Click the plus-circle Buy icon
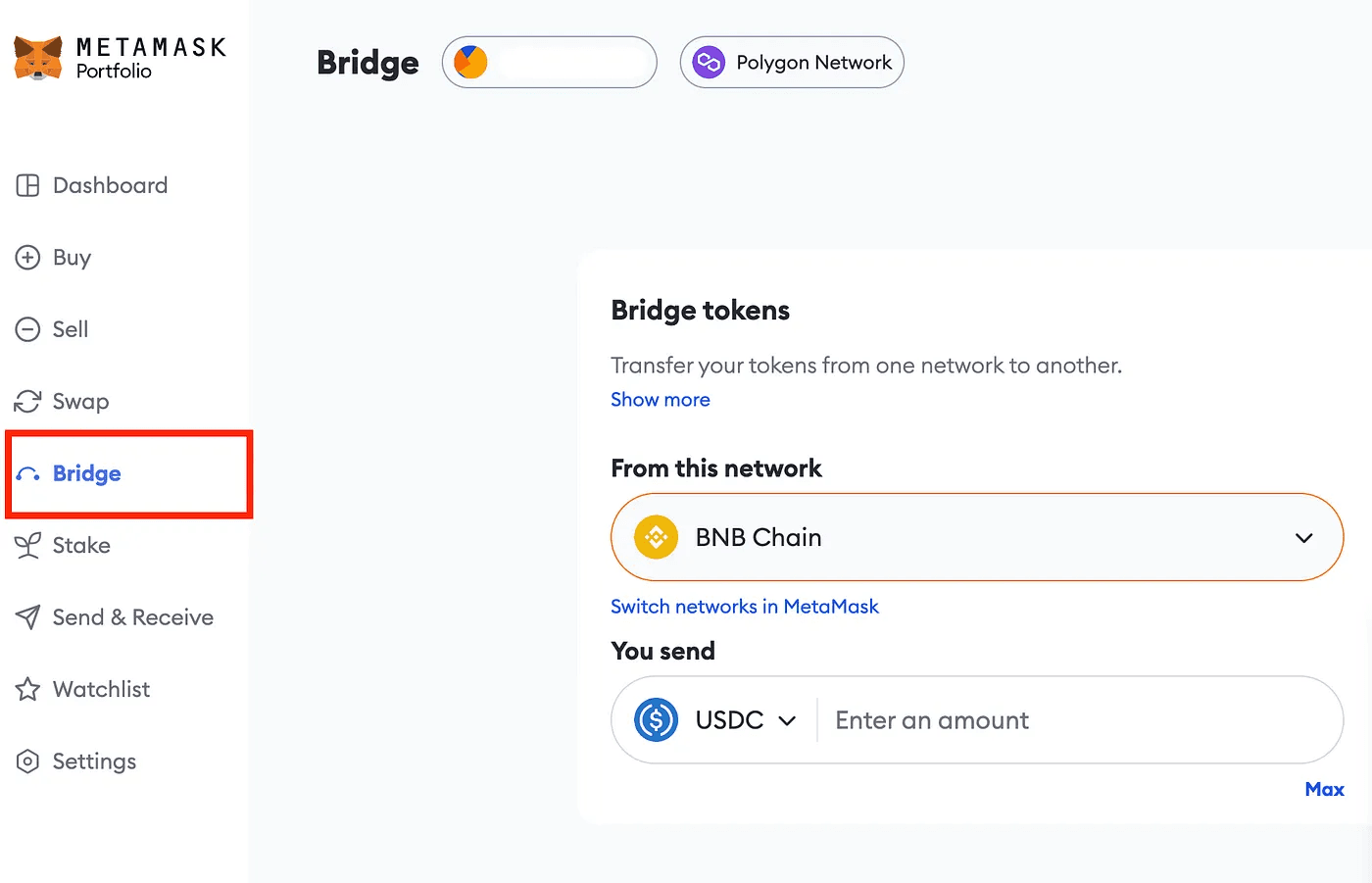Image resolution: width=1372 pixels, height=883 pixels. pyautogui.click(x=27, y=258)
